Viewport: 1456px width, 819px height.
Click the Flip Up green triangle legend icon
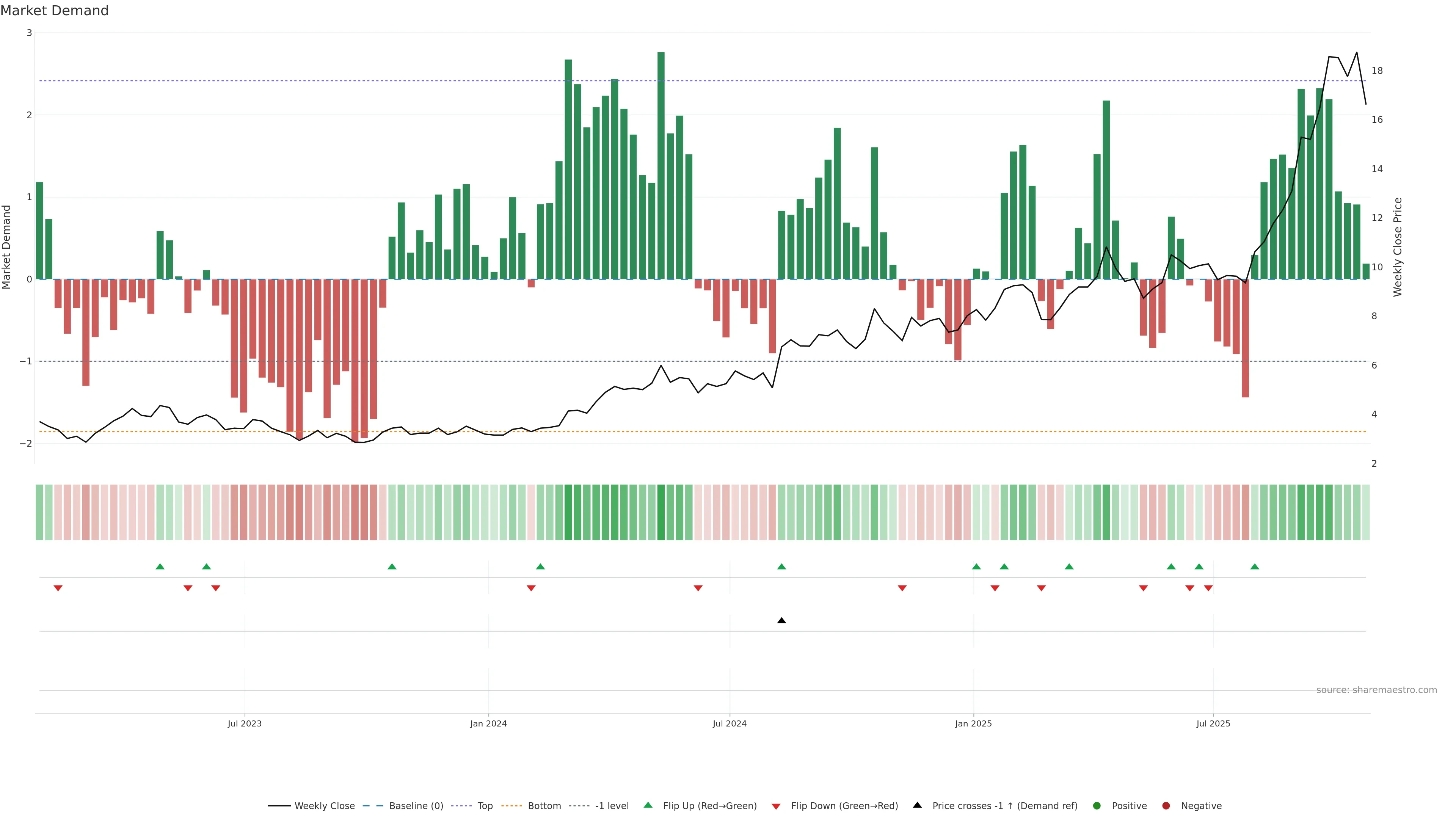pyautogui.click(x=648, y=805)
